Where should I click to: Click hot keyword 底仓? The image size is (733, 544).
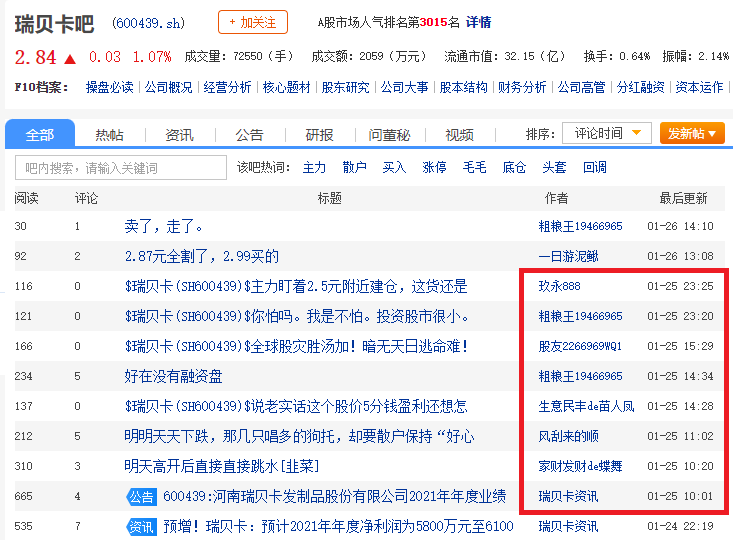click(514, 167)
